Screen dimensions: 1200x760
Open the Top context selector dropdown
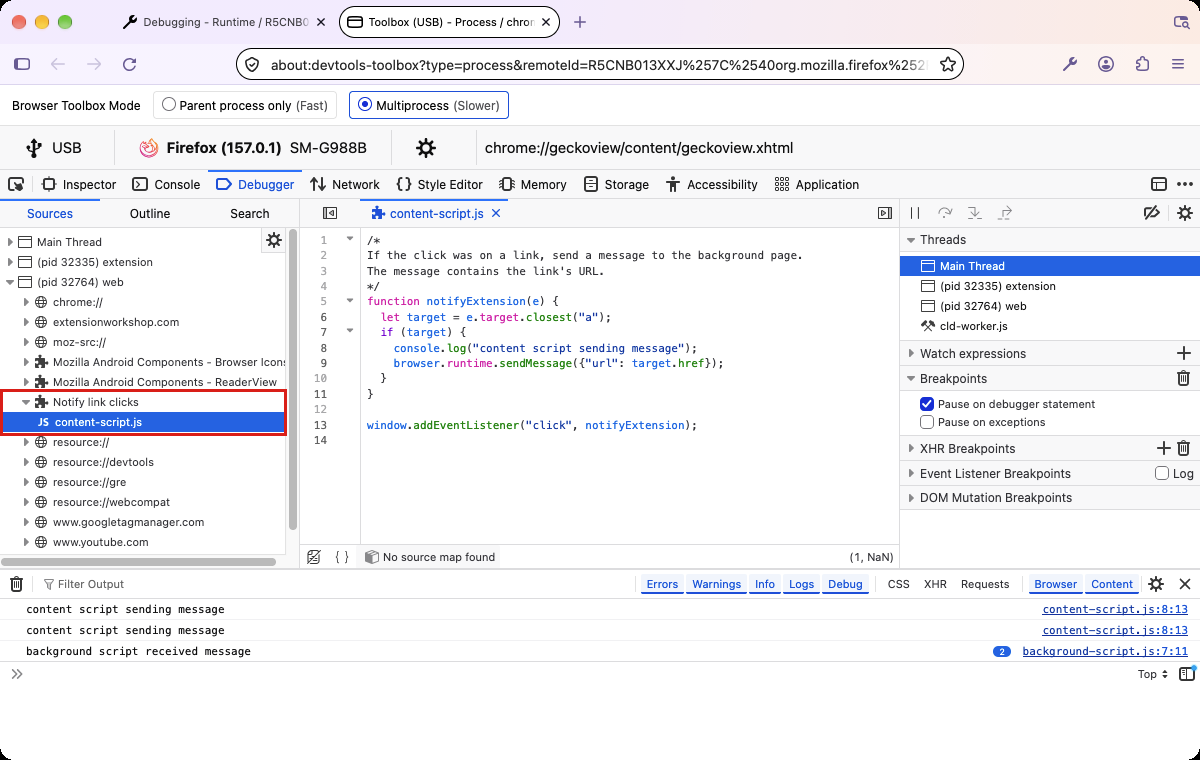[1153, 674]
